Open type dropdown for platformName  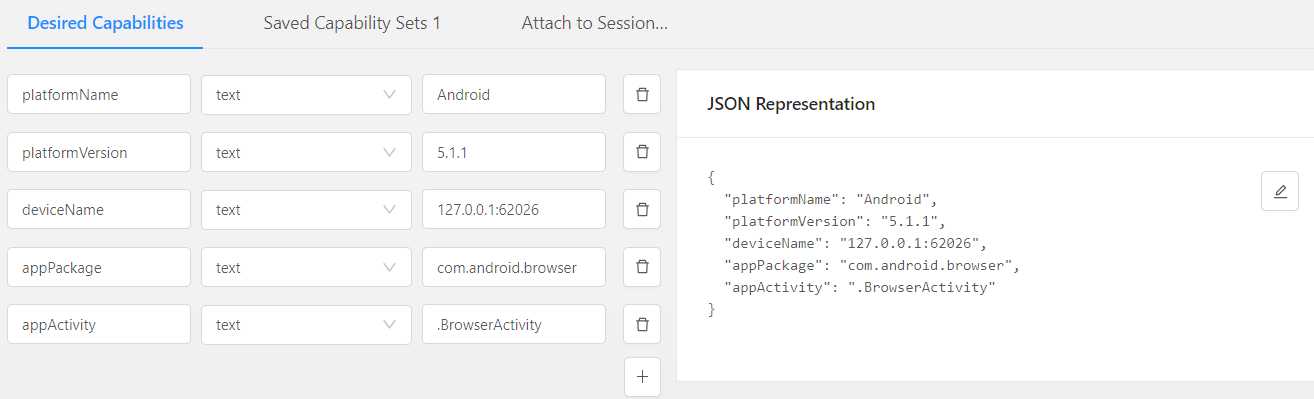(x=306, y=95)
